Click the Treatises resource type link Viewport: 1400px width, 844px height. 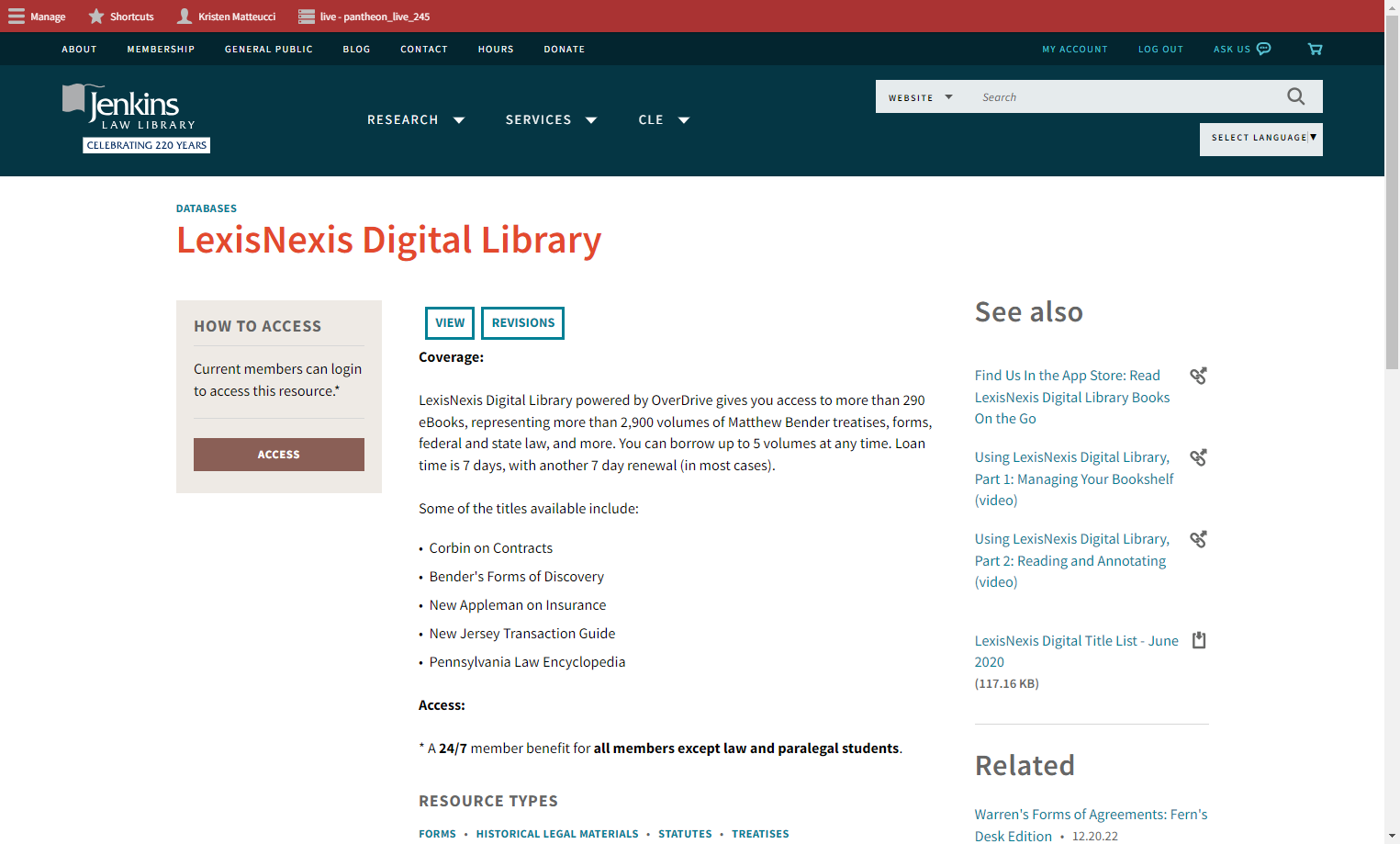(760, 834)
